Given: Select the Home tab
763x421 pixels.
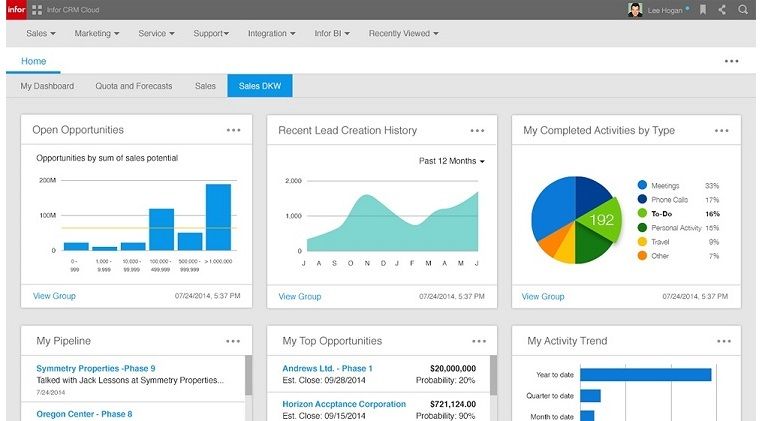Looking at the screenshot, I should pyautogui.click(x=34, y=61).
